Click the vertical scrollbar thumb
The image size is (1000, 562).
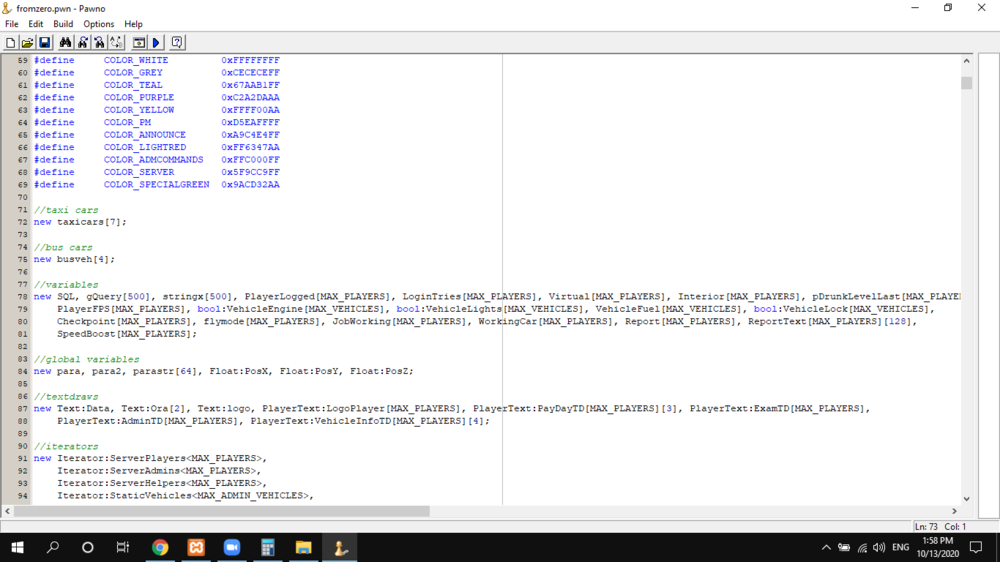[966, 83]
